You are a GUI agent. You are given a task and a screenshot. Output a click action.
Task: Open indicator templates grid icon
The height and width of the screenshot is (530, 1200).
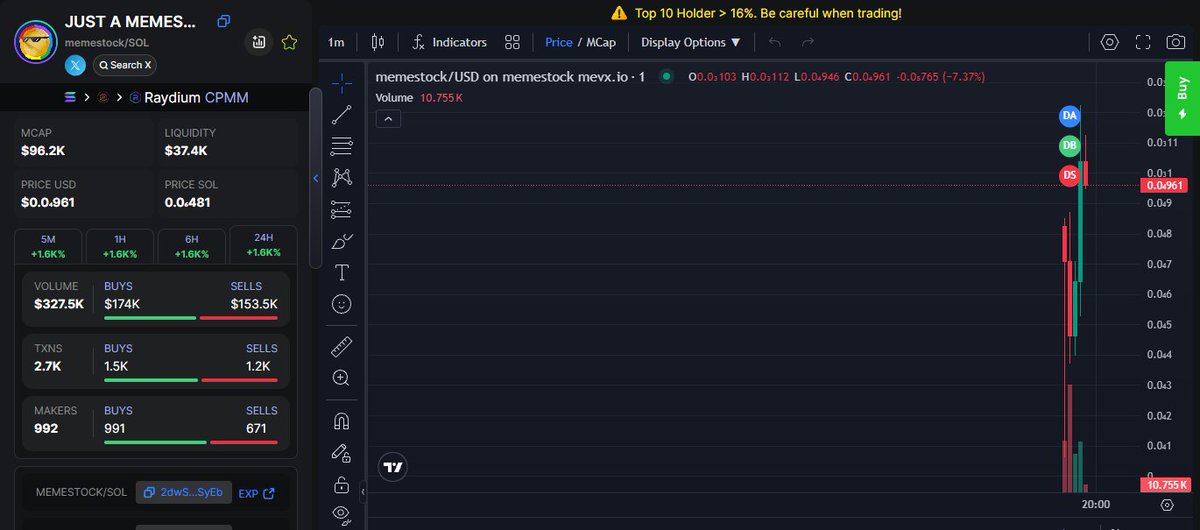[513, 42]
